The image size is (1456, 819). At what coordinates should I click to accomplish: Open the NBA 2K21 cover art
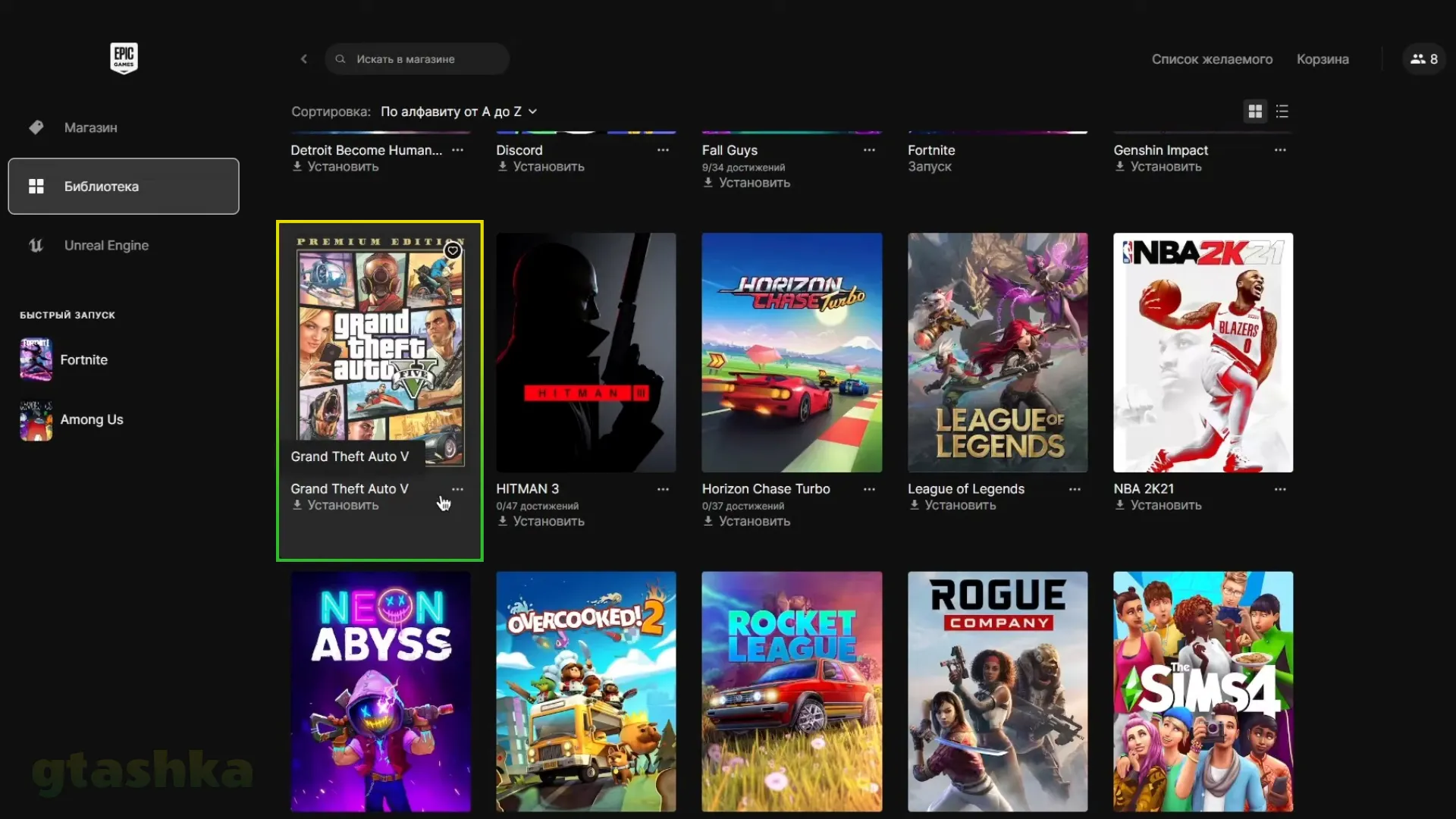1203,353
